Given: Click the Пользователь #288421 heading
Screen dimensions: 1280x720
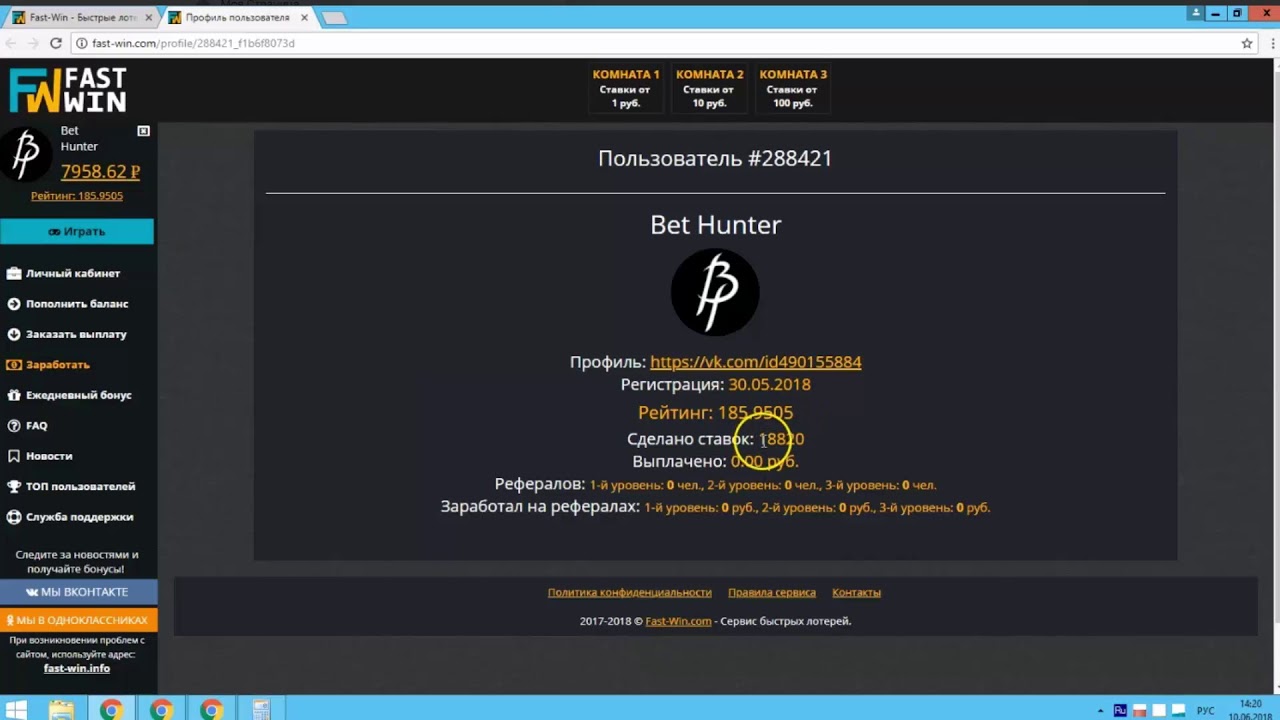Looking at the screenshot, I should tap(715, 158).
